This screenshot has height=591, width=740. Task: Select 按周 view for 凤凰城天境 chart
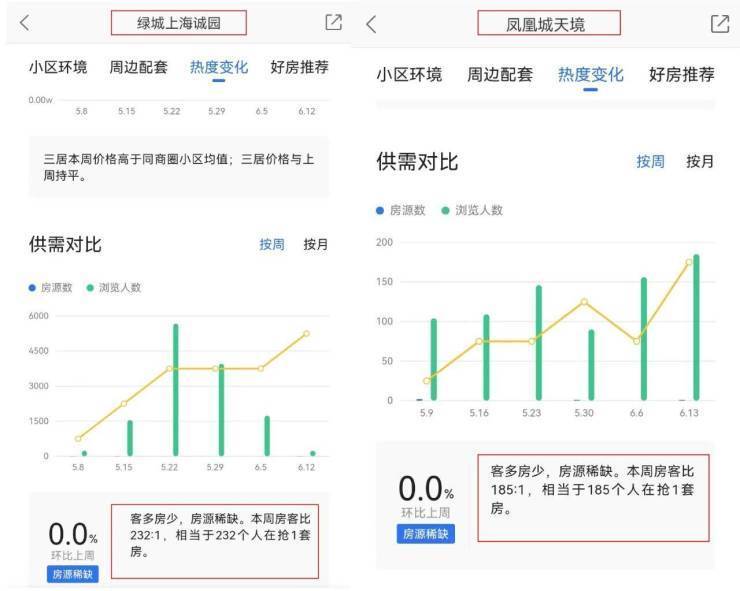point(651,161)
